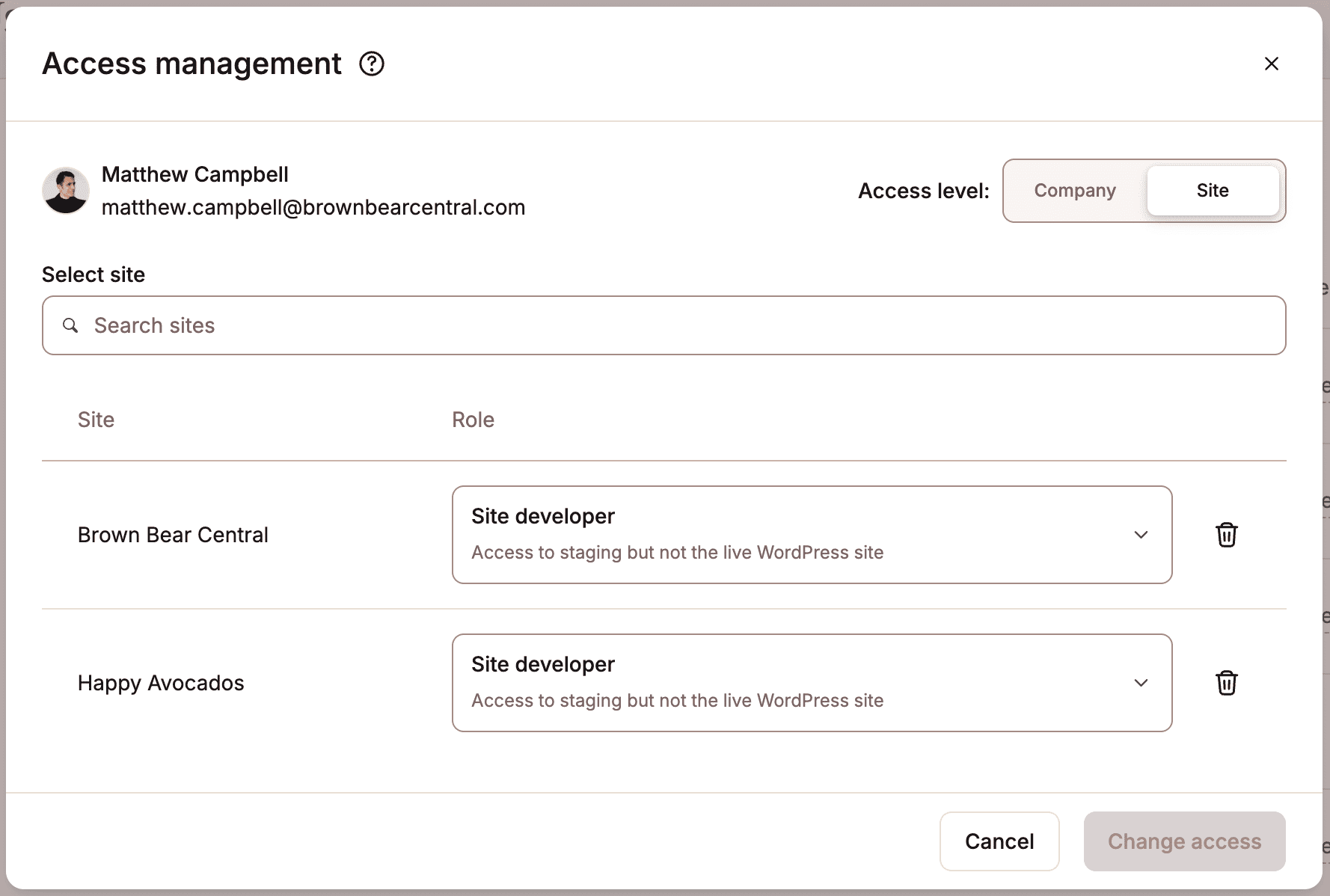Switch access level to Company

click(x=1074, y=191)
